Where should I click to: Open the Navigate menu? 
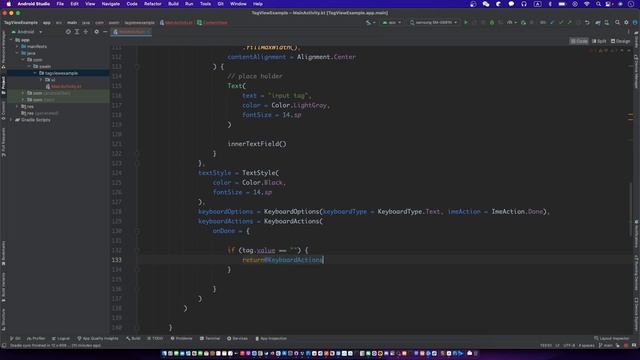(x=111, y=4)
